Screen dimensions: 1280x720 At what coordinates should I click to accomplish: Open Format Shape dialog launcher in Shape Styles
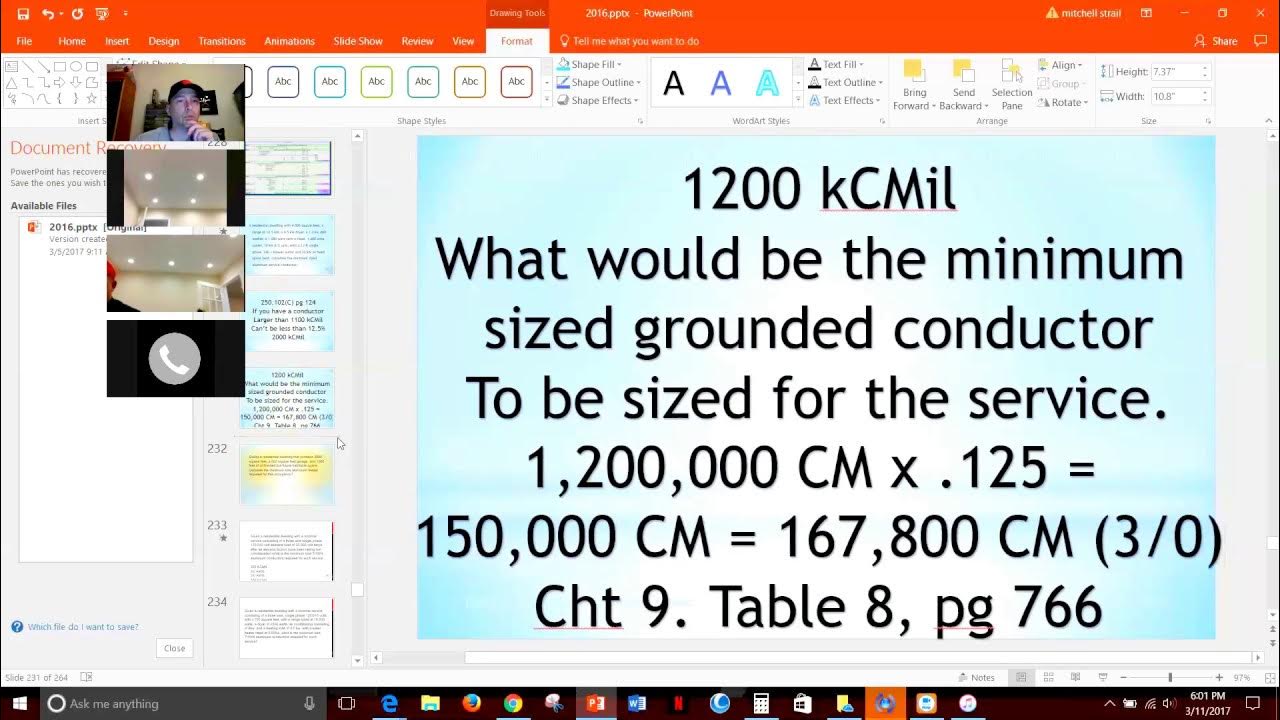640,121
